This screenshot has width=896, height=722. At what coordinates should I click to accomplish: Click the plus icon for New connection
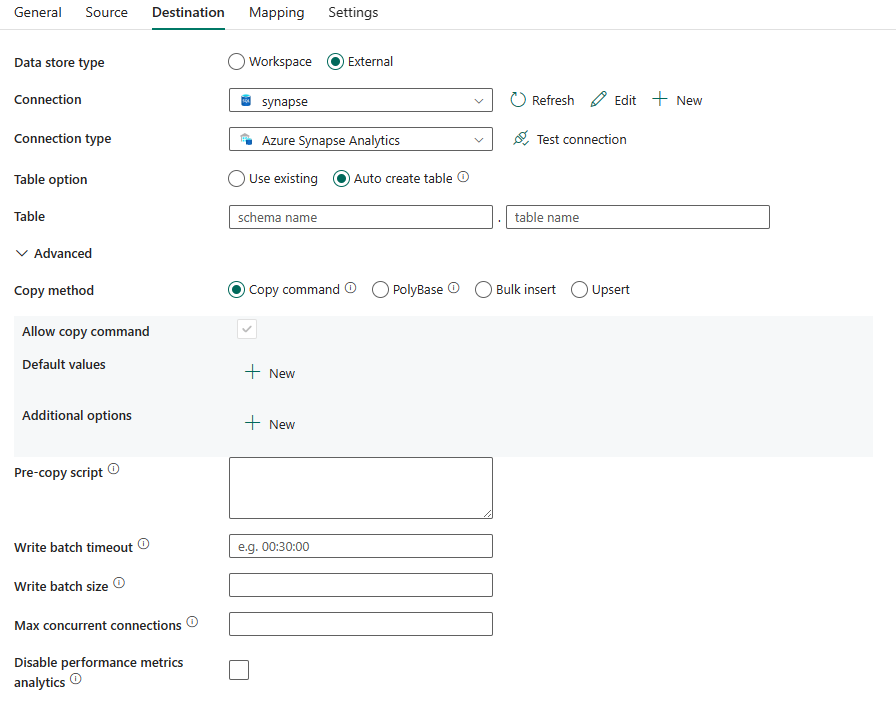click(660, 99)
